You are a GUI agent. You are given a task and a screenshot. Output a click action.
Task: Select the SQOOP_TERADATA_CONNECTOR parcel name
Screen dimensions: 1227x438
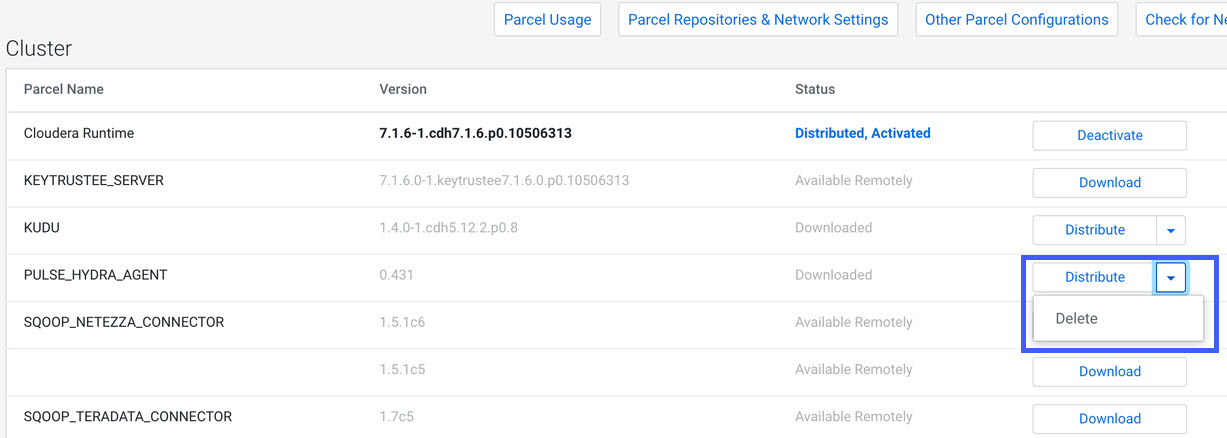click(128, 416)
